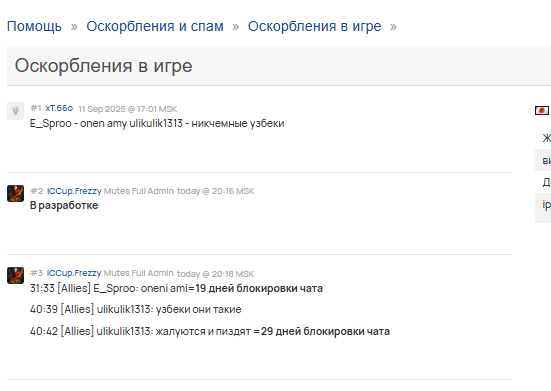Click the avatar of user xT.66o
This screenshot has width=551, height=391.
[x=15, y=111]
